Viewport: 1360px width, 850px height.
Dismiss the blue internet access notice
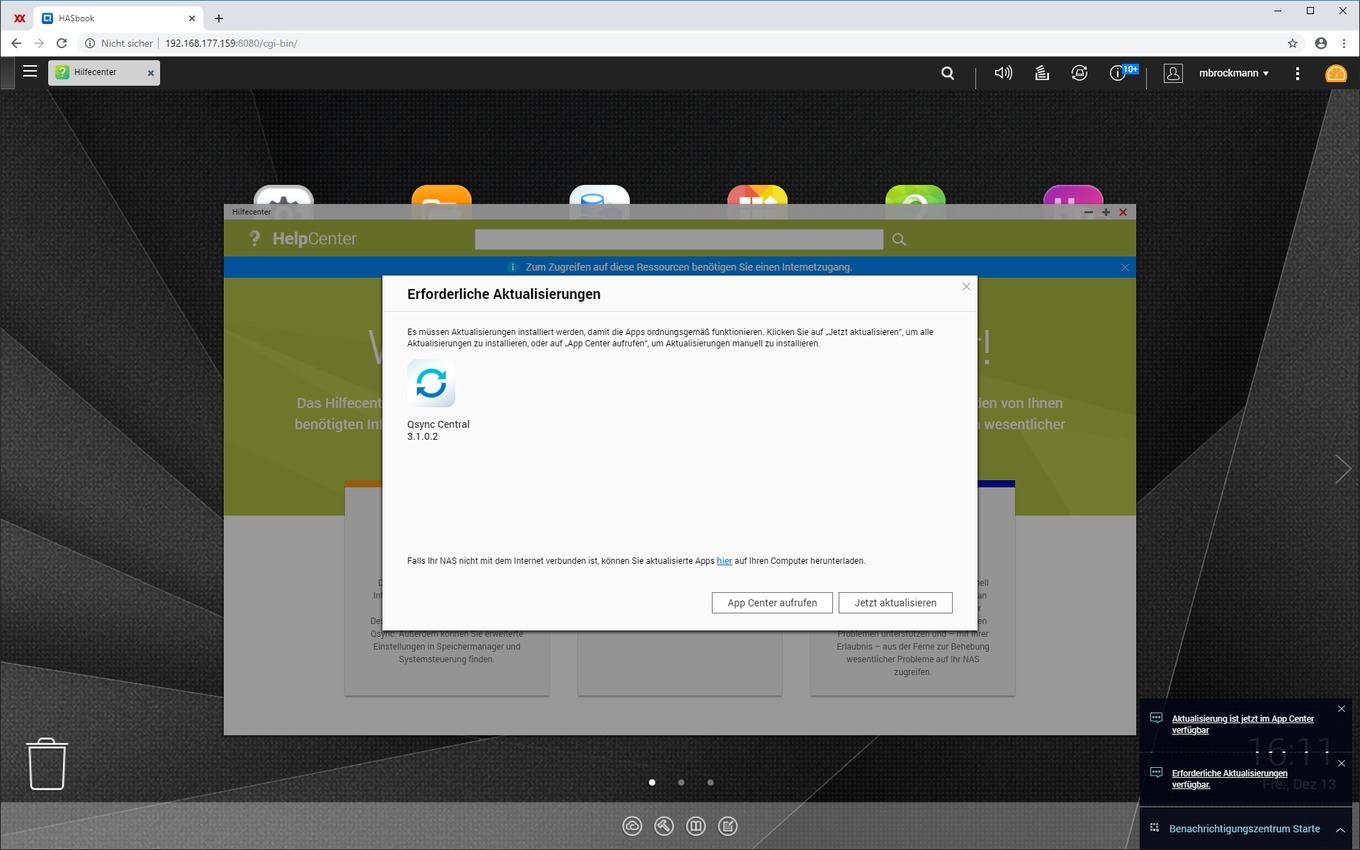1125,267
